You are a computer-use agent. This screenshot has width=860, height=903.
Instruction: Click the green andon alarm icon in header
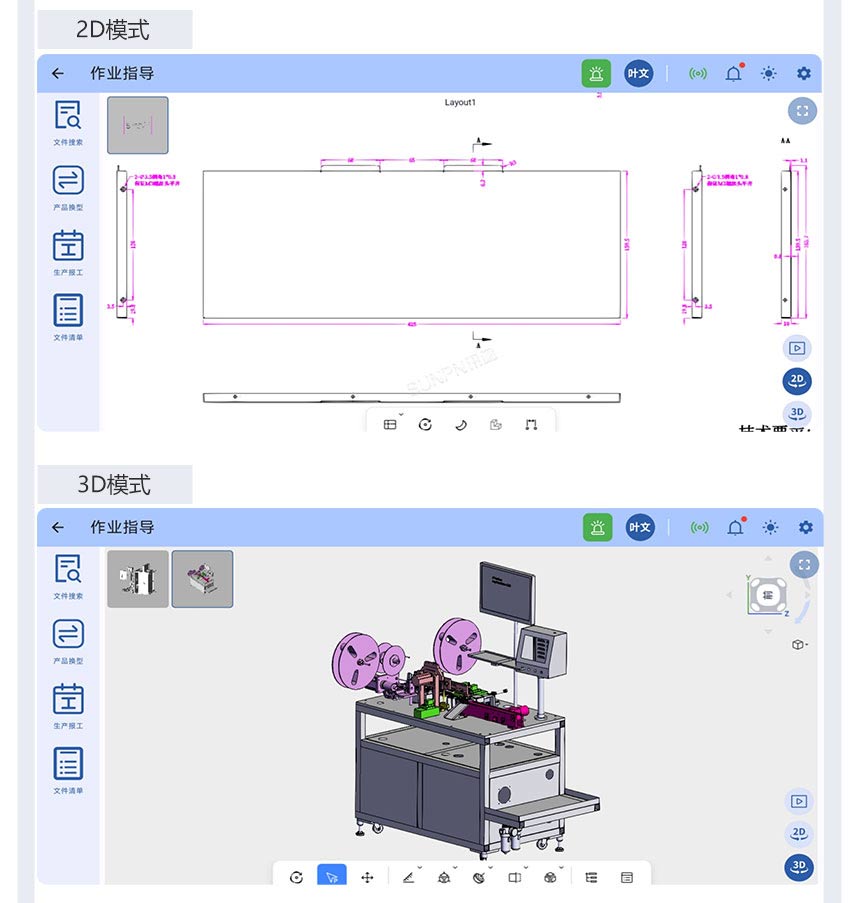(x=596, y=73)
